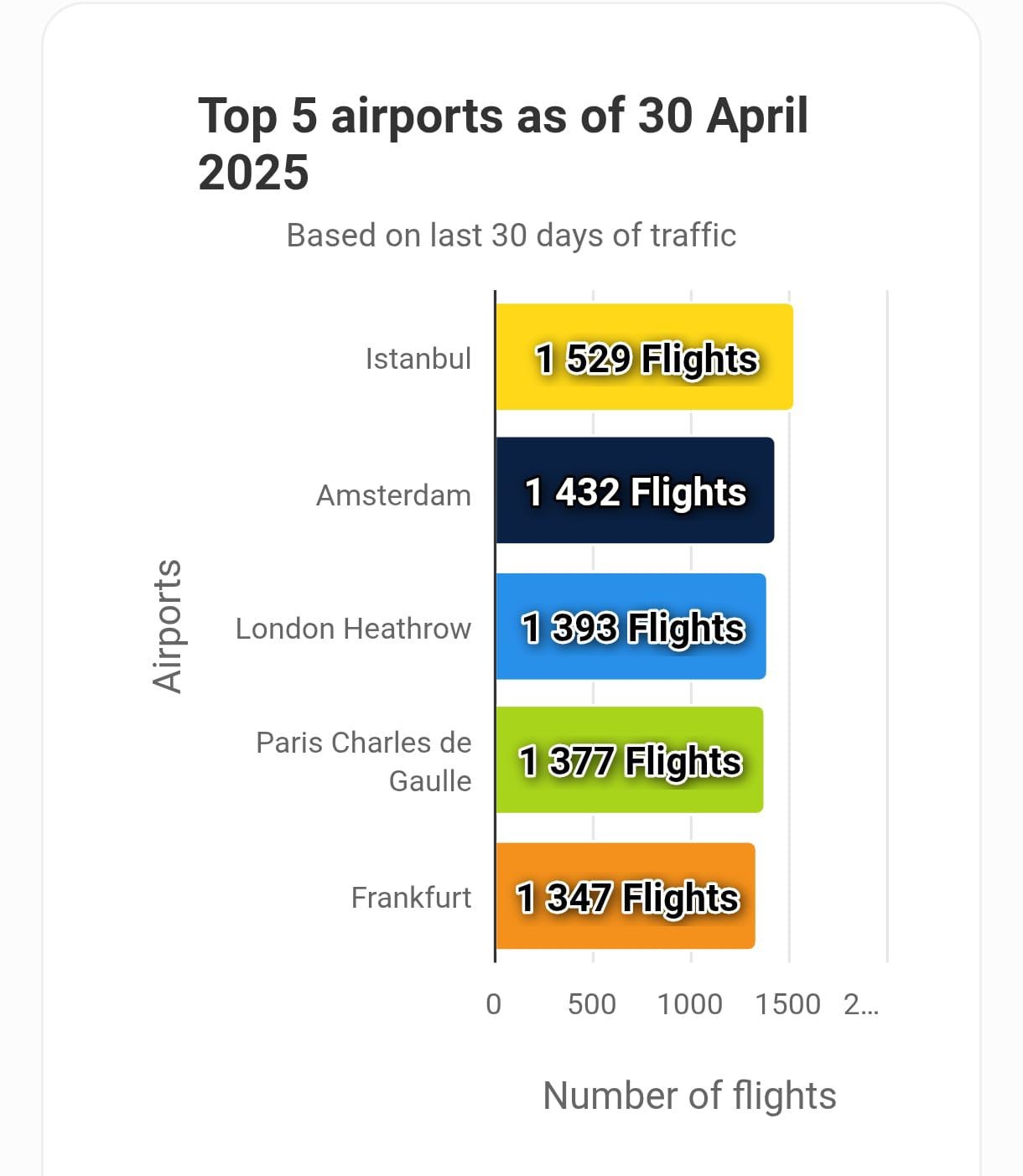Click the orange Frankfurt bar
This screenshot has width=1023, height=1176.
pos(626,896)
